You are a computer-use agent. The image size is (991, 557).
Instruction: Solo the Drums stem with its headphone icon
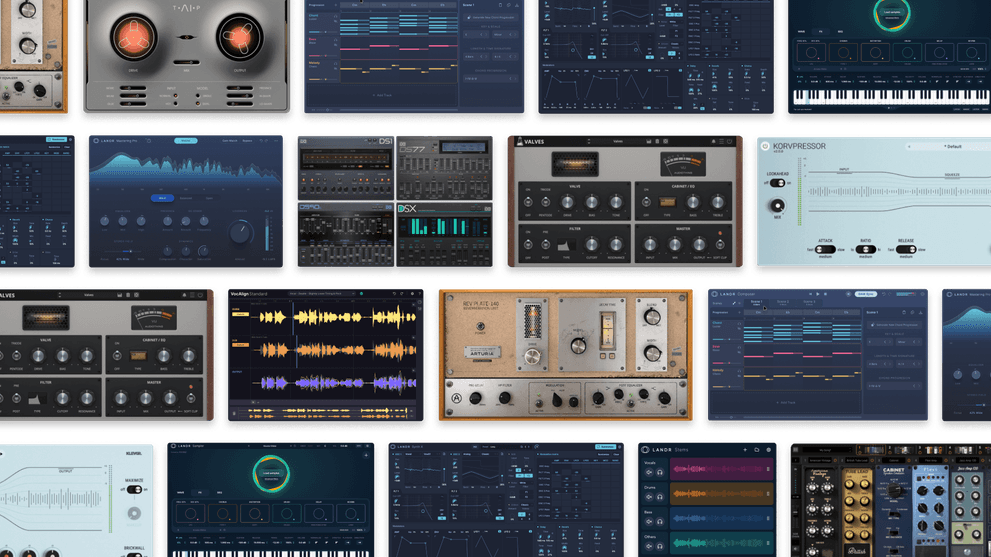click(660, 497)
